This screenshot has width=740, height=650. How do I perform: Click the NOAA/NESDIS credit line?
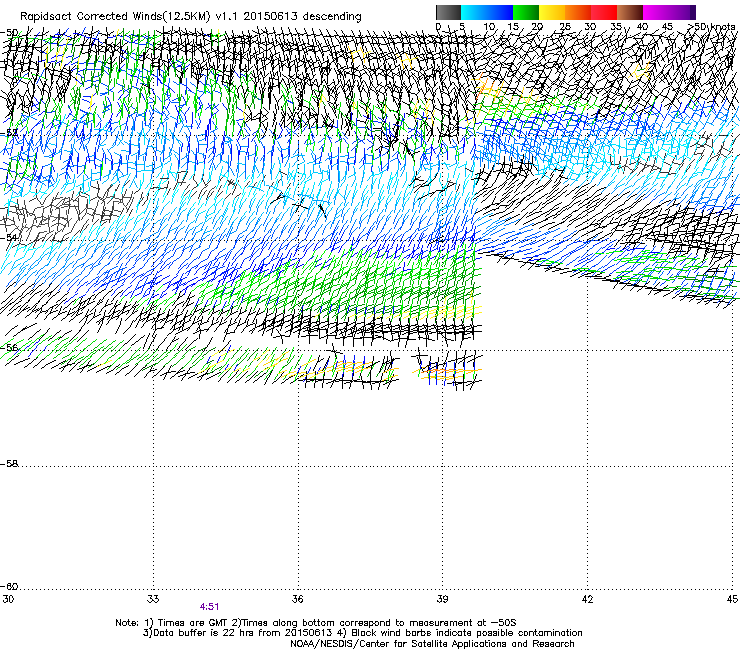432,644
